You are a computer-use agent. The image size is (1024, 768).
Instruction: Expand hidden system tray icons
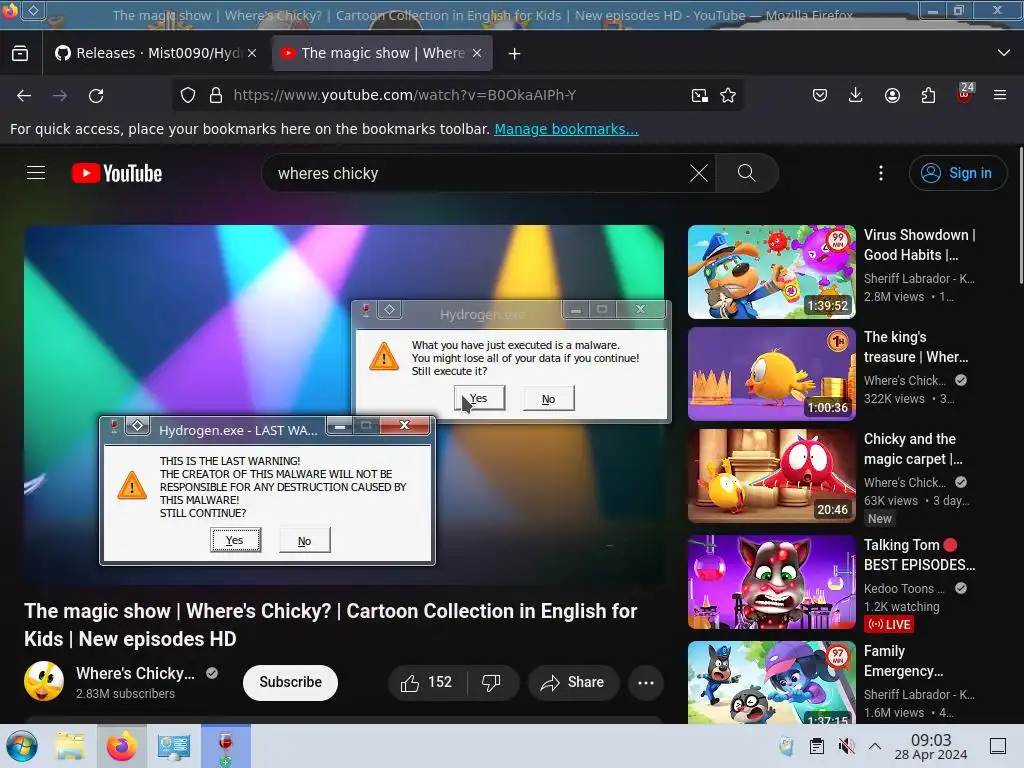pyautogui.click(x=875, y=746)
